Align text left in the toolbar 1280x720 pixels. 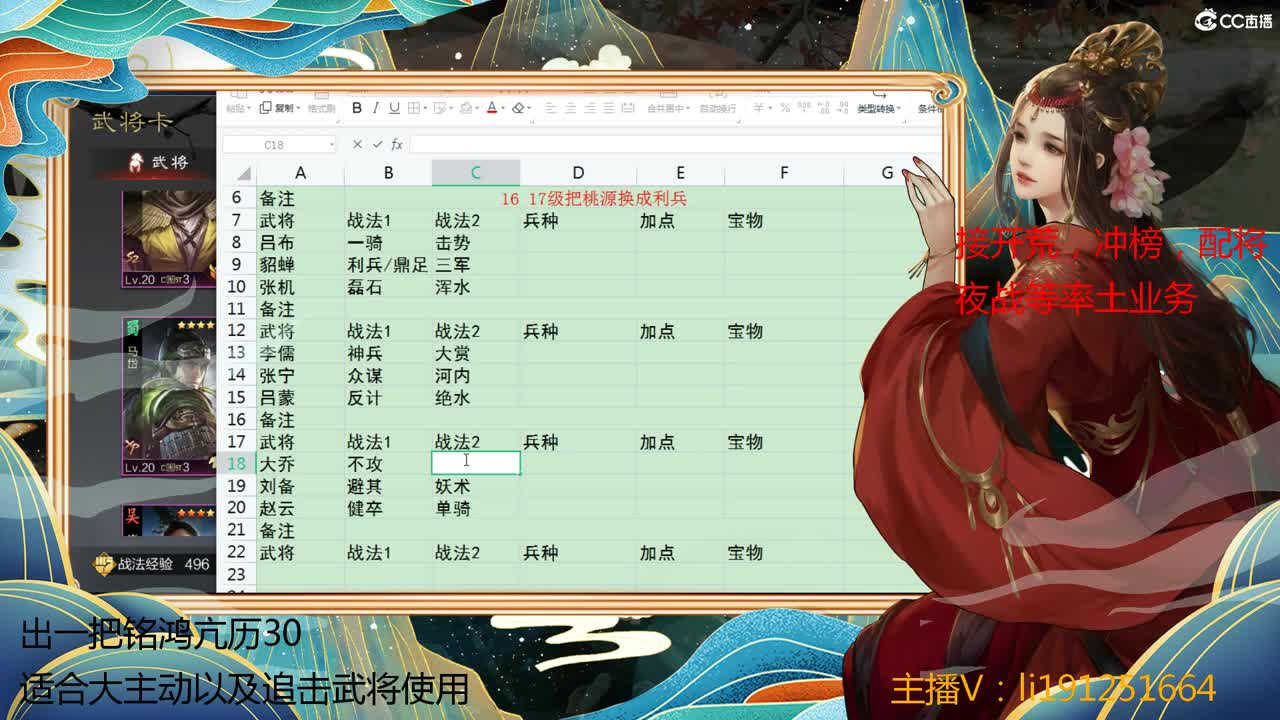(551, 108)
